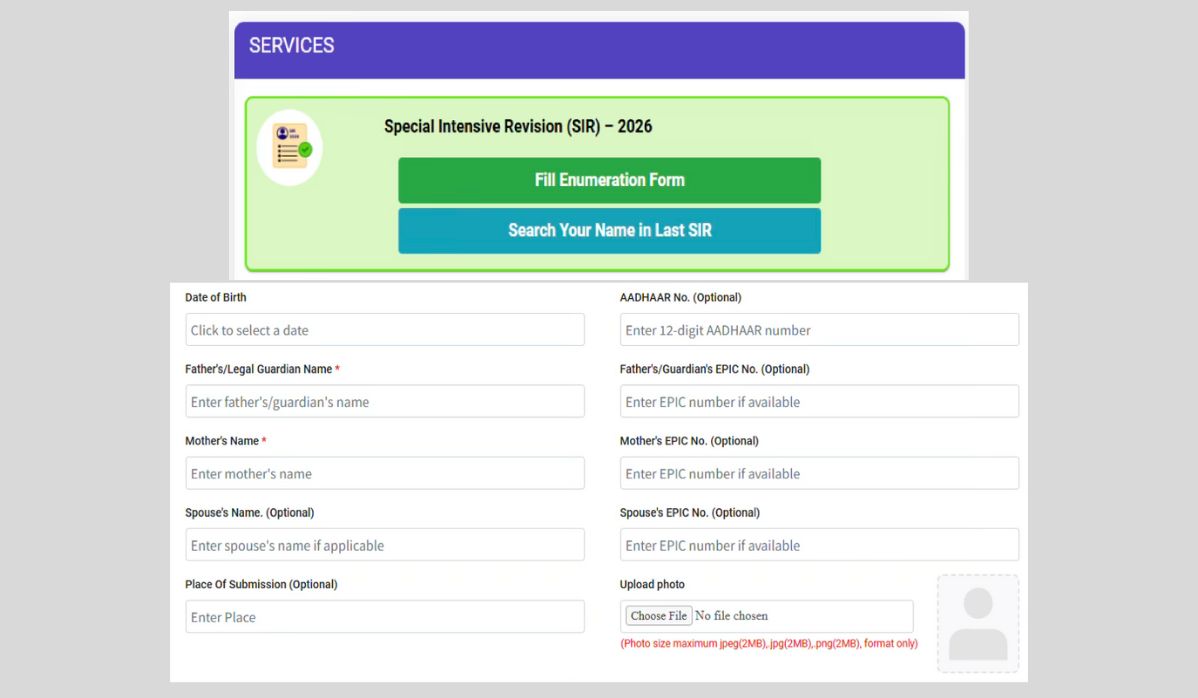Click the Date of Birth label
The width and height of the screenshot is (1198, 698).
pos(215,297)
